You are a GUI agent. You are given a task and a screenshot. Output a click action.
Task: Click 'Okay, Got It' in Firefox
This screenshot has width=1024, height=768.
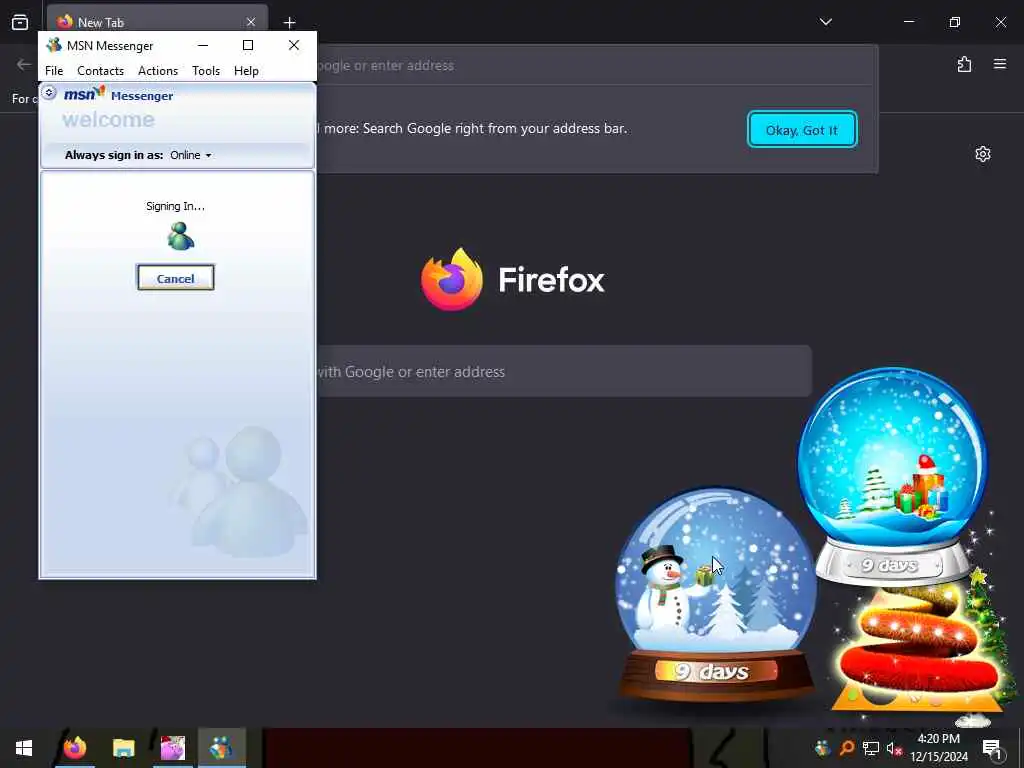pyautogui.click(x=802, y=130)
